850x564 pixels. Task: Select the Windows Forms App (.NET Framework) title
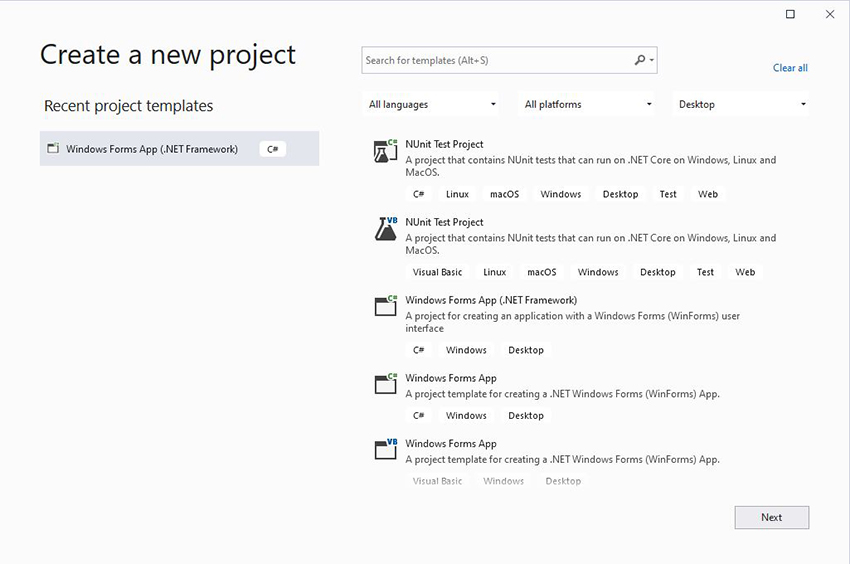click(x=491, y=300)
